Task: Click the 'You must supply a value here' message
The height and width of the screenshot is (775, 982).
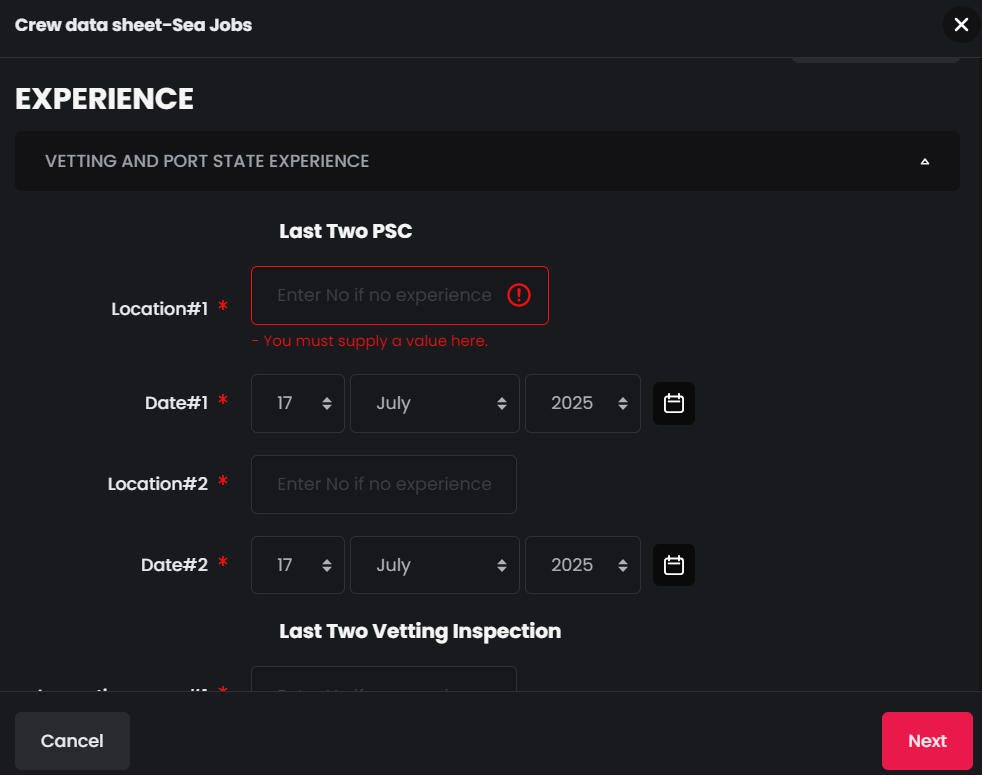Action: (370, 341)
